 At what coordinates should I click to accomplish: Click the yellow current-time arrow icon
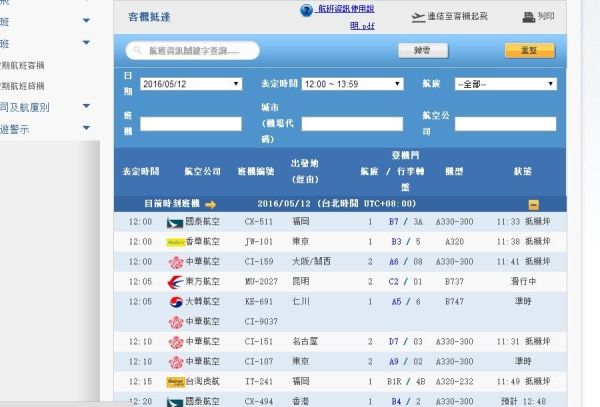point(210,205)
